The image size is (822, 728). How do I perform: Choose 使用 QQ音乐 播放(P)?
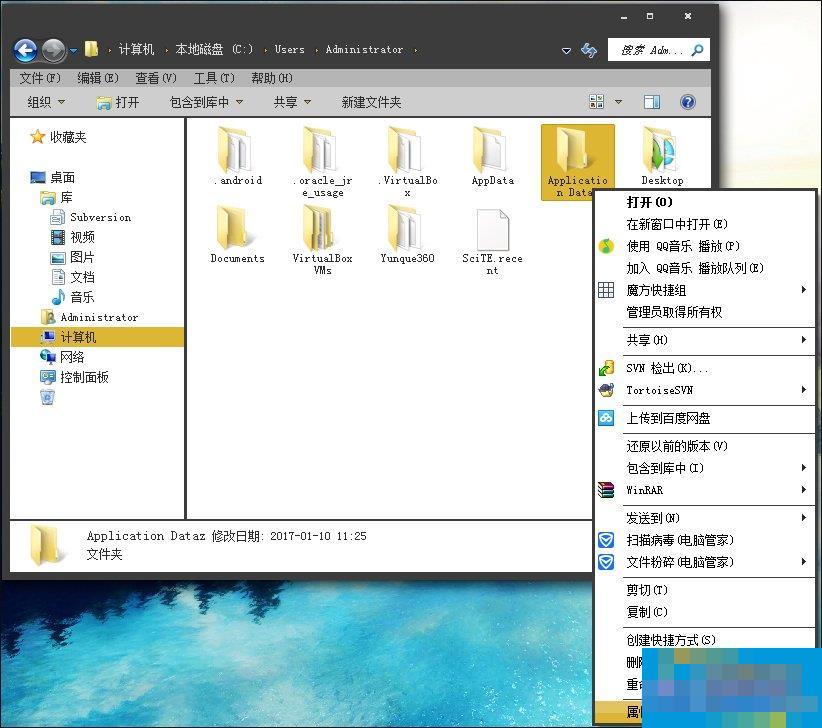pyautogui.click(x=706, y=246)
